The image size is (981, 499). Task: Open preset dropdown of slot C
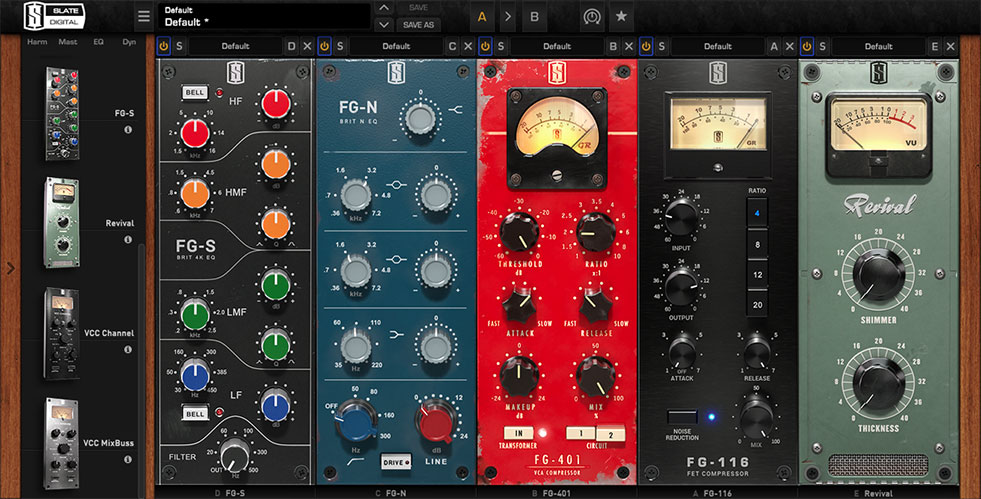[x=396, y=46]
